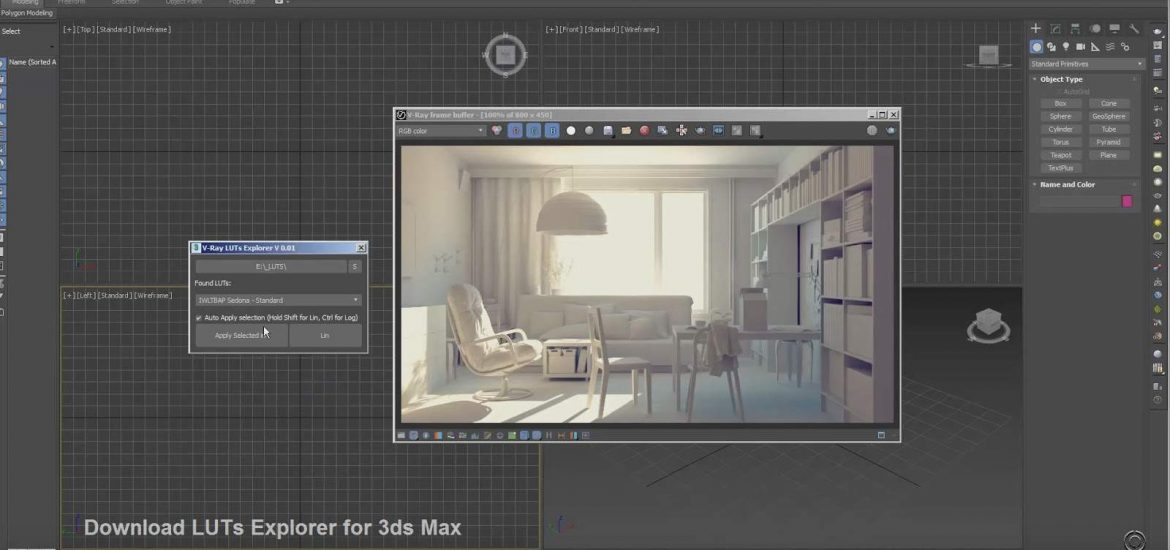Select the Cameras category icon
The image size is (1170, 550).
click(x=1081, y=47)
